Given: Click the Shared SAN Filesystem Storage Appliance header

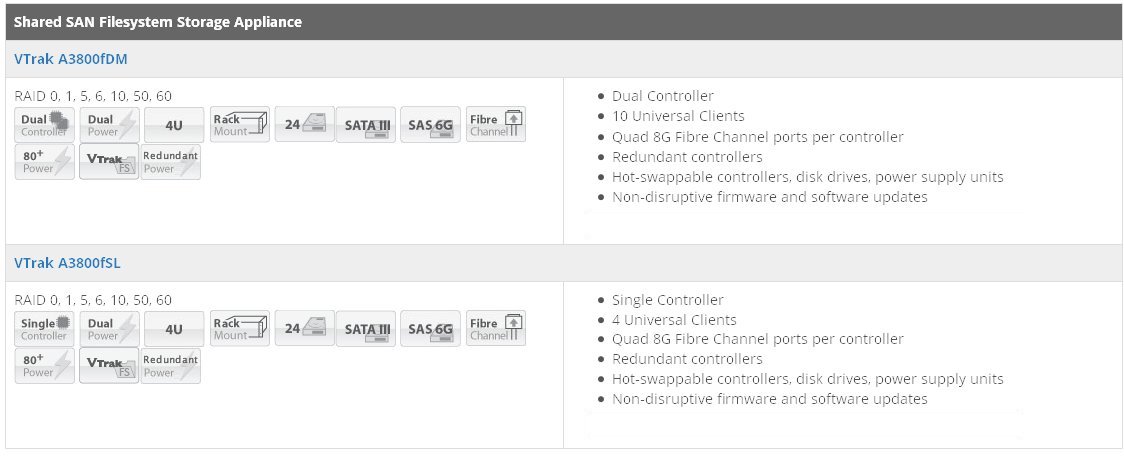Looking at the screenshot, I should pos(158,22).
